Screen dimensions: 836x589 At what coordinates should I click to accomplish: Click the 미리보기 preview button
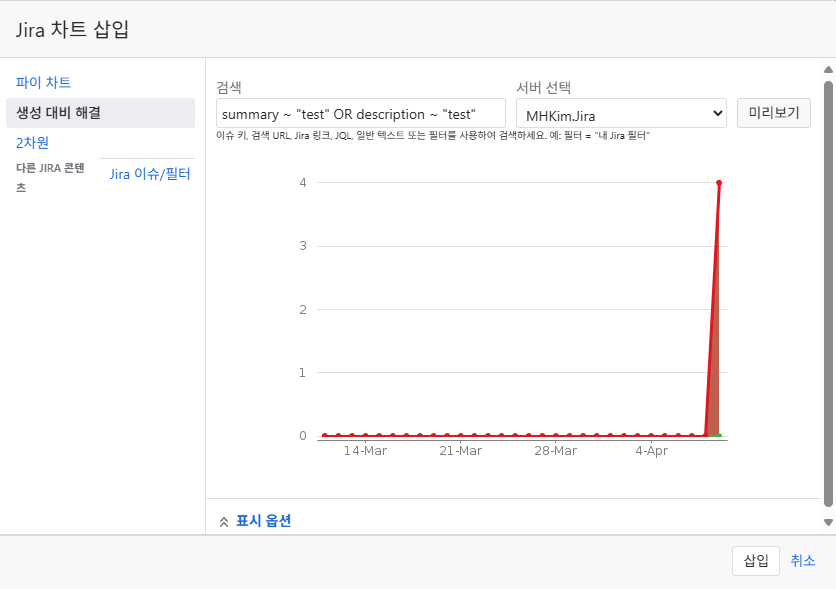pos(774,113)
